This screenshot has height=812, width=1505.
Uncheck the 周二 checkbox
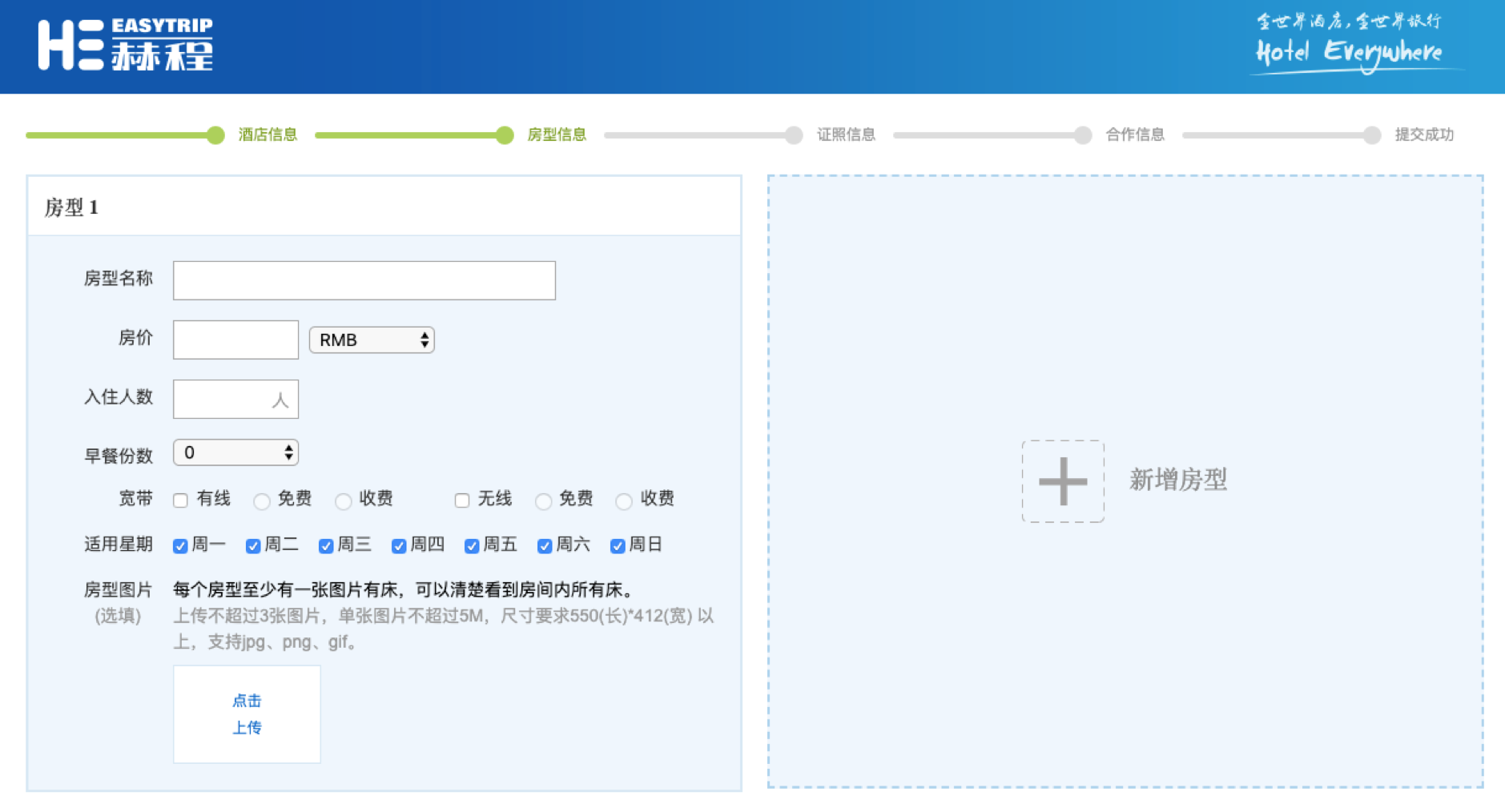tap(253, 546)
